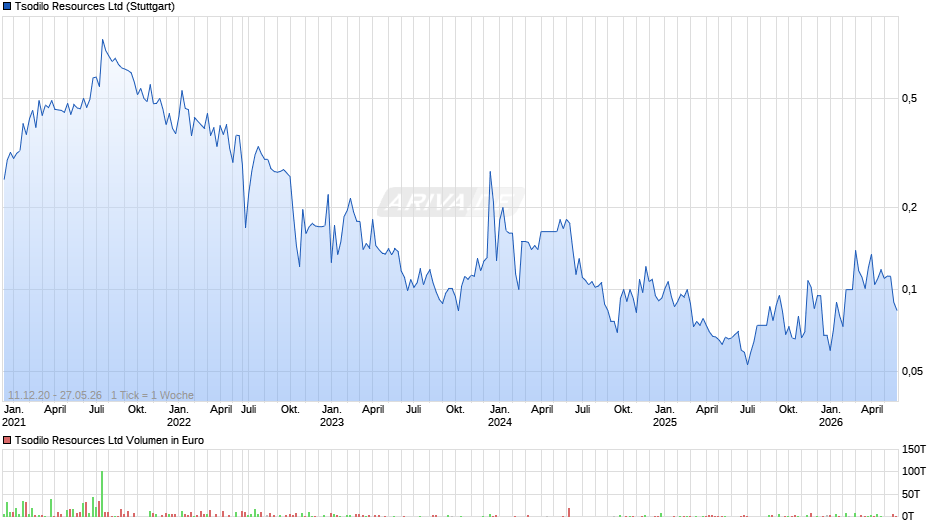Screen dimensions: 940x526
Task: Click the price peak in July 2021
Action: (x=103, y=40)
